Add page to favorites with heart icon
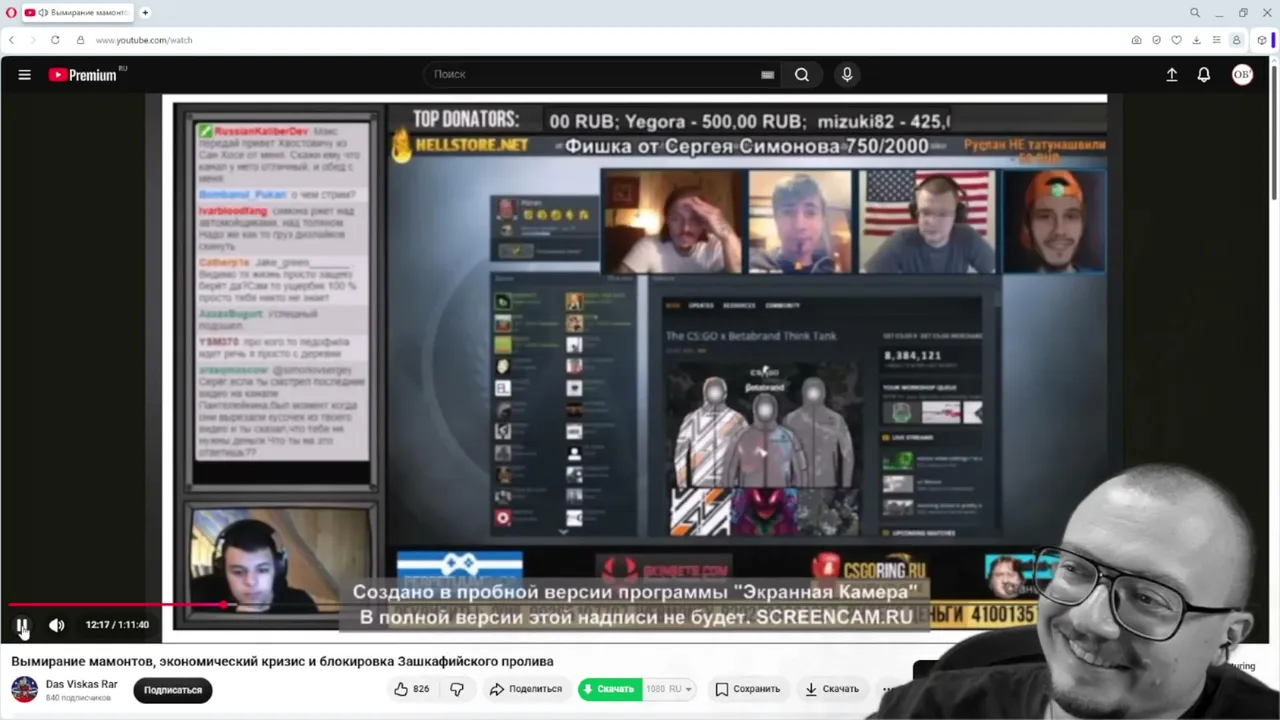 pos(1176,40)
